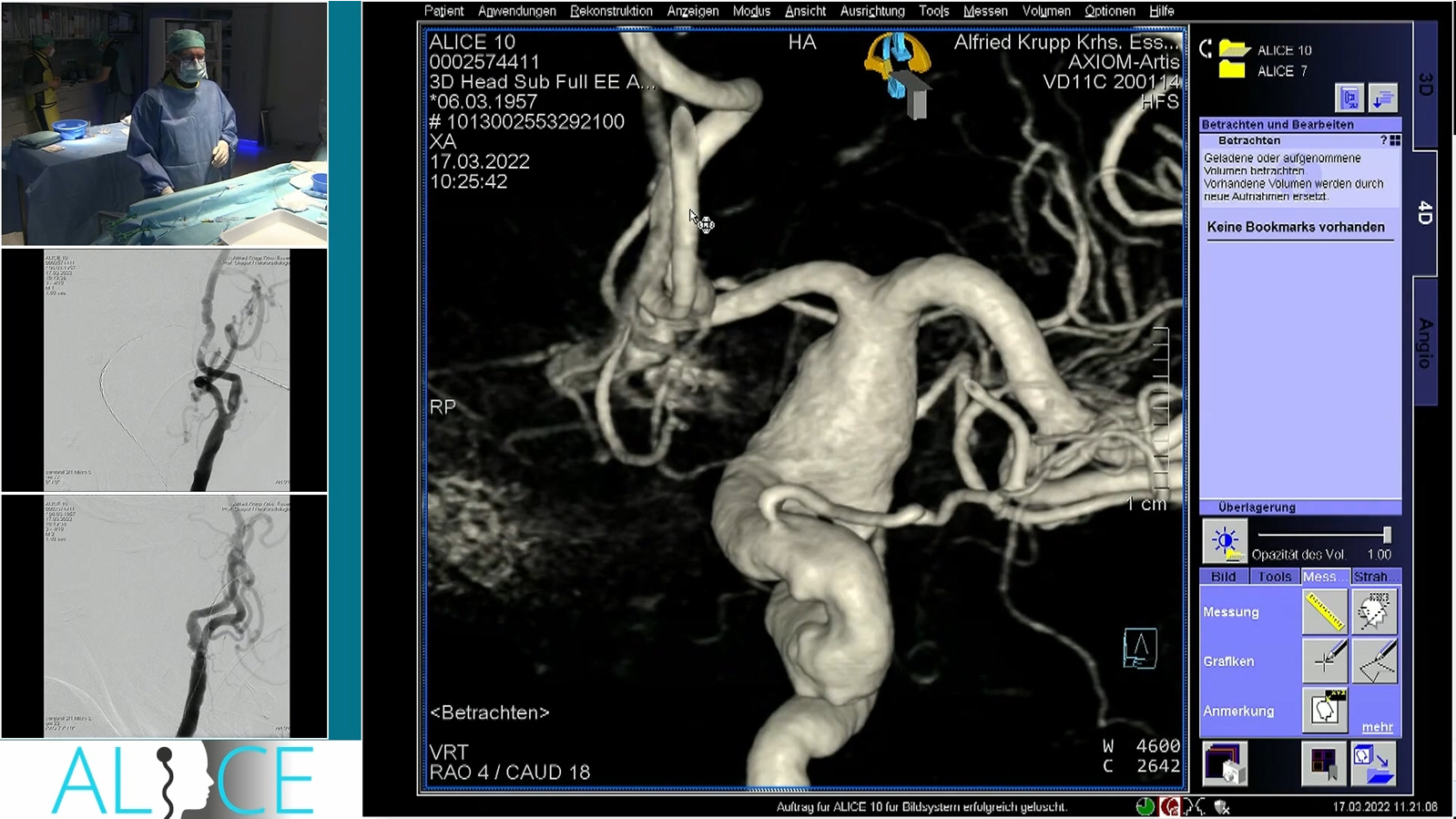Click the camera snapshot capture icon
This screenshot has height=819, width=1456.
1225,763
